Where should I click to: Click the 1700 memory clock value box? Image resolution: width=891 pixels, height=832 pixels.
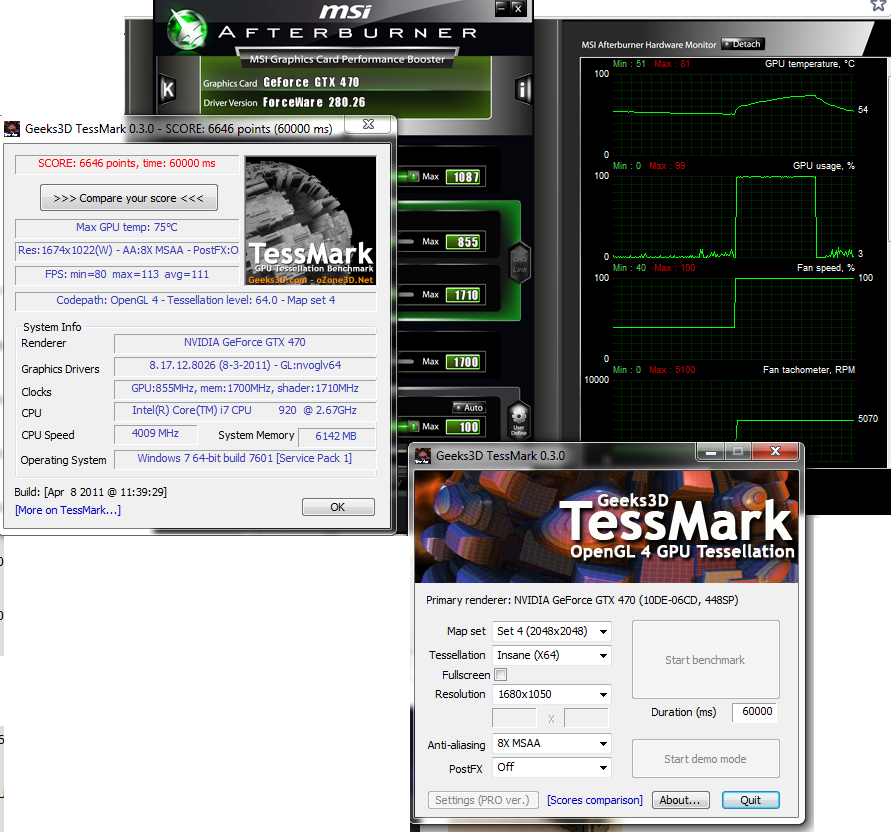466,362
